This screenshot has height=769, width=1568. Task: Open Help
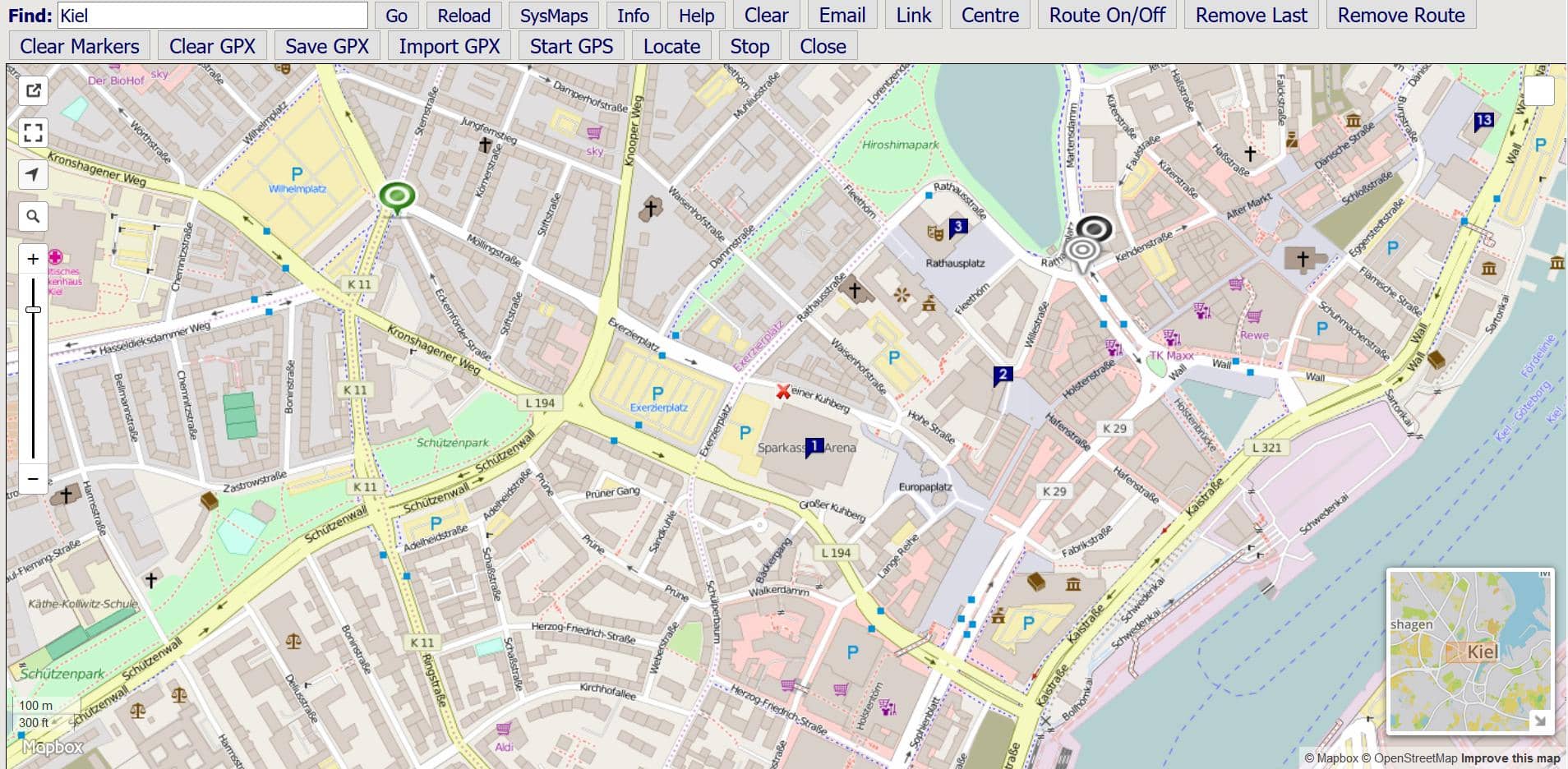coord(696,16)
